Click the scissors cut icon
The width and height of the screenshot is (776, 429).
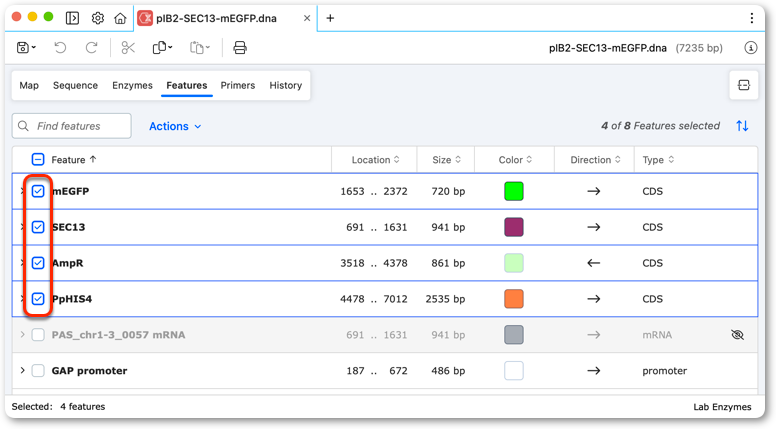click(x=128, y=48)
